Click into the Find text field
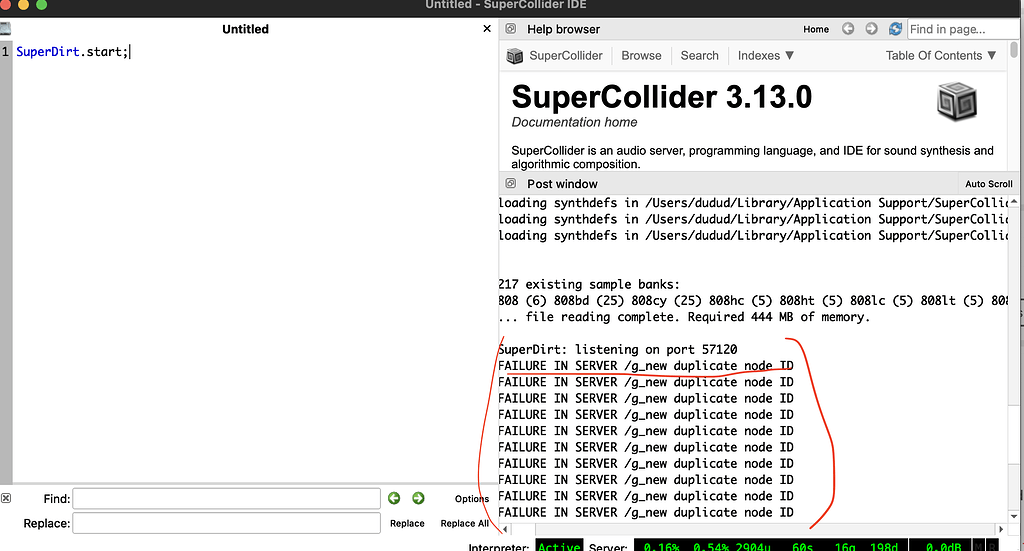The height and width of the screenshot is (551, 1024). 227,499
